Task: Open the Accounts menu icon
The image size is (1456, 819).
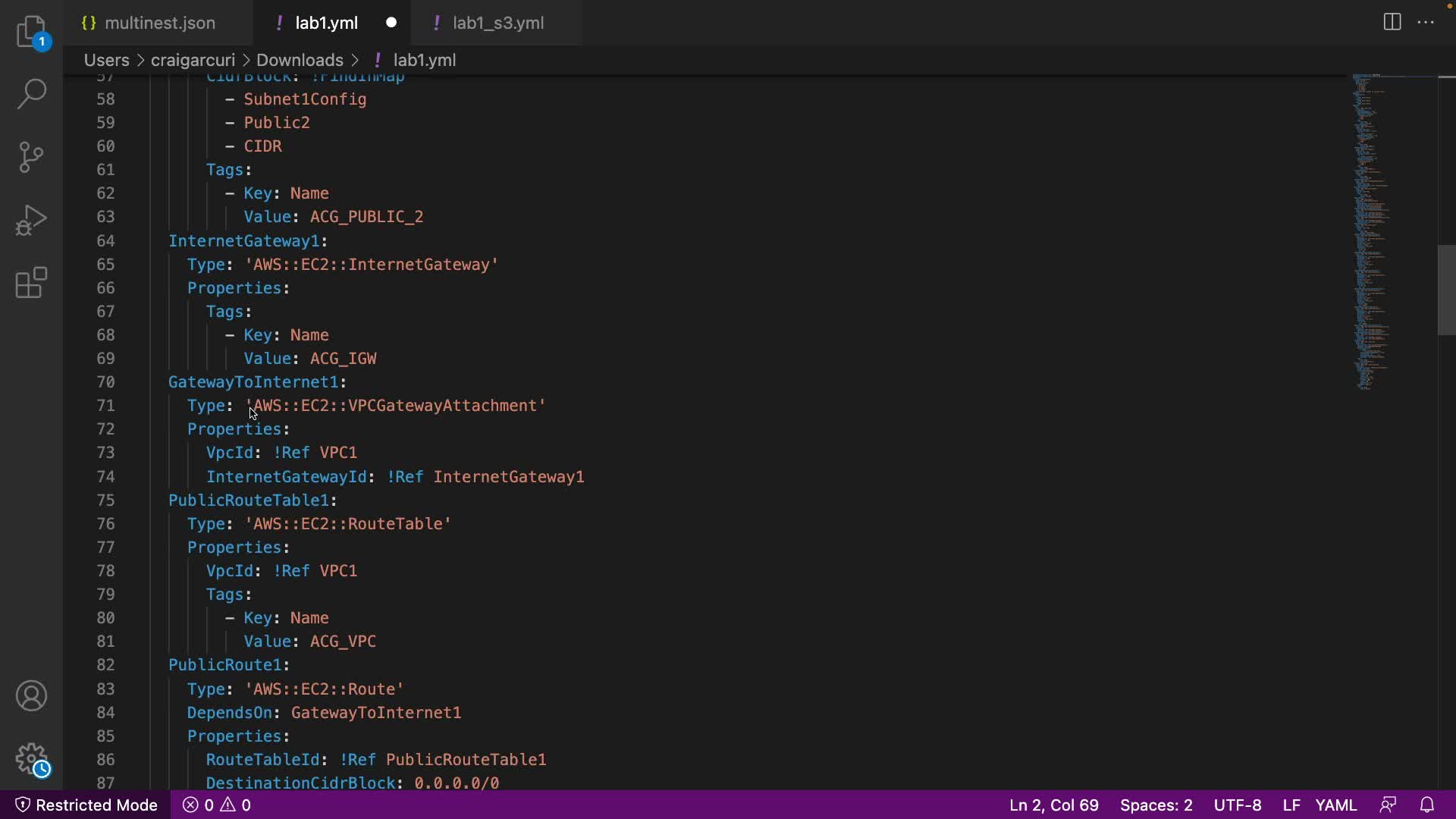Action: [32, 695]
